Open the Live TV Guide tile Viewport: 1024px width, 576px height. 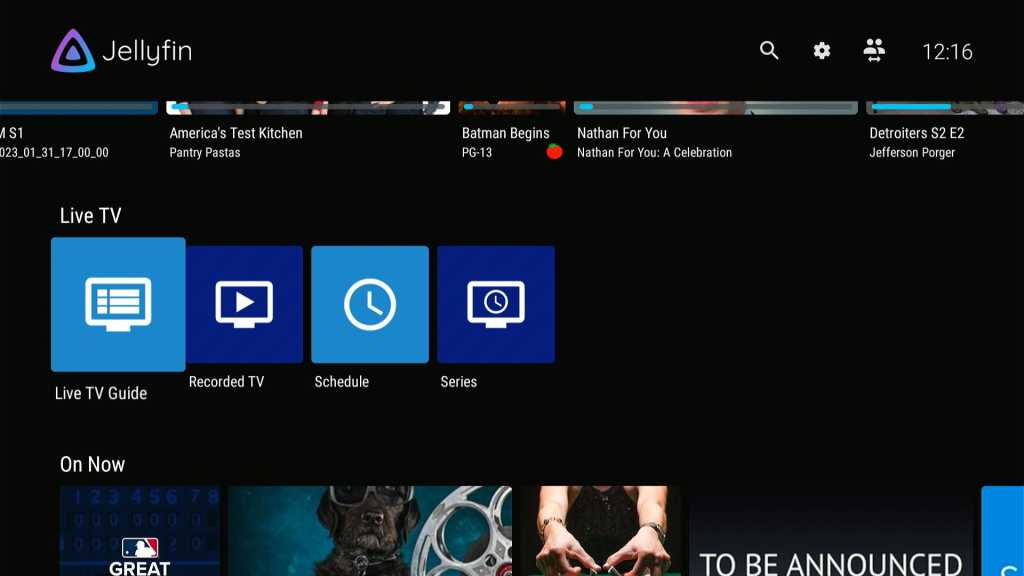click(x=118, y=304)
